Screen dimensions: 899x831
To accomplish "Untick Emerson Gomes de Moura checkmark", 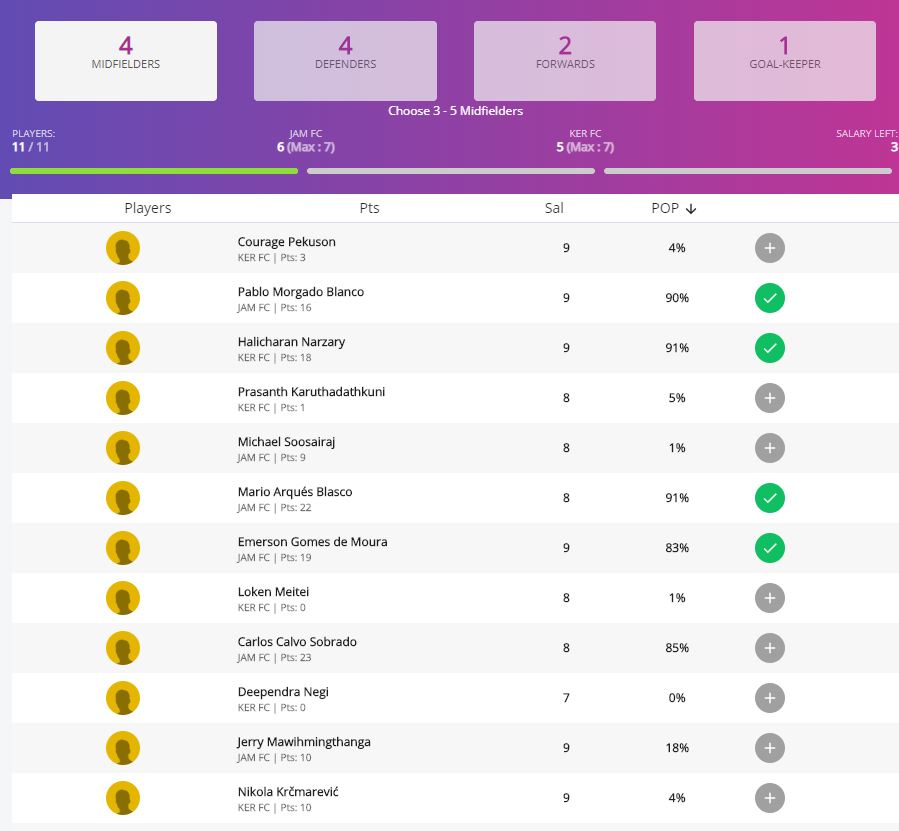I will point(769,548).
